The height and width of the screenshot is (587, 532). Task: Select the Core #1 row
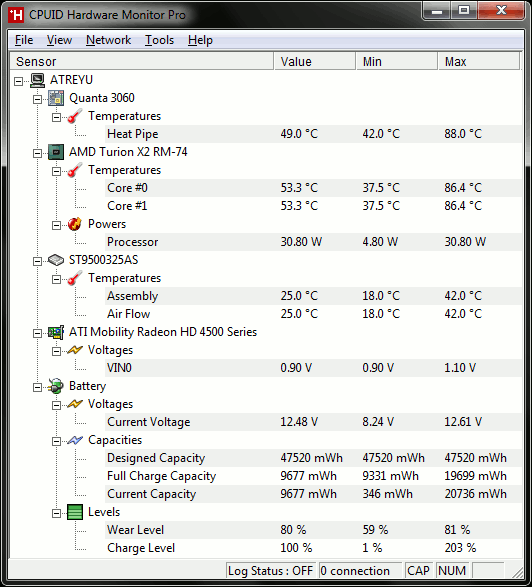click(x=314, y=206)
